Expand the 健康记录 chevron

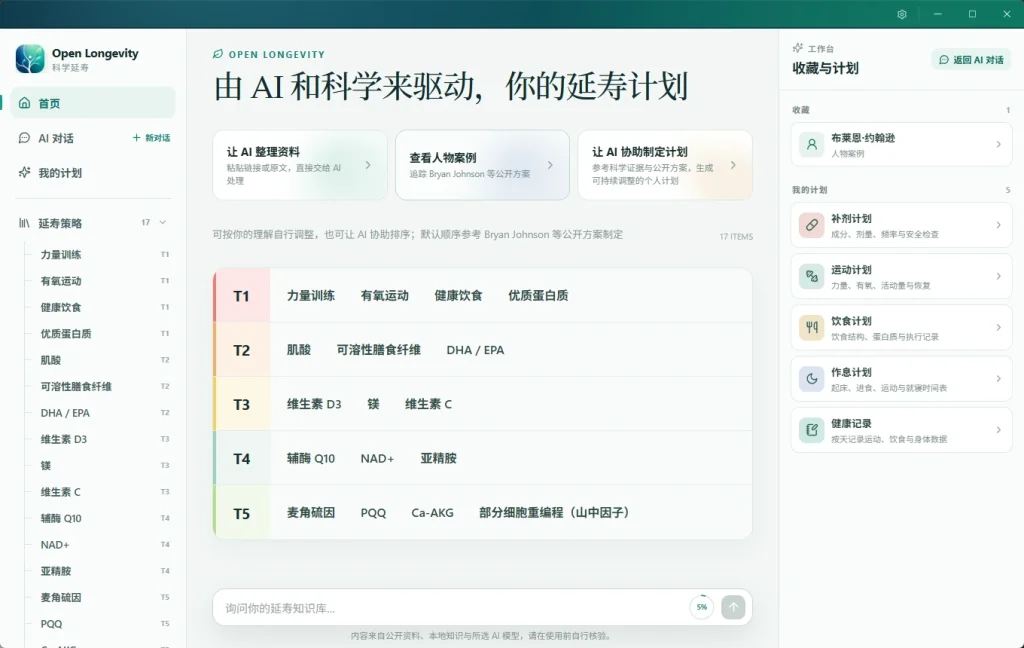tap(999, 430)
